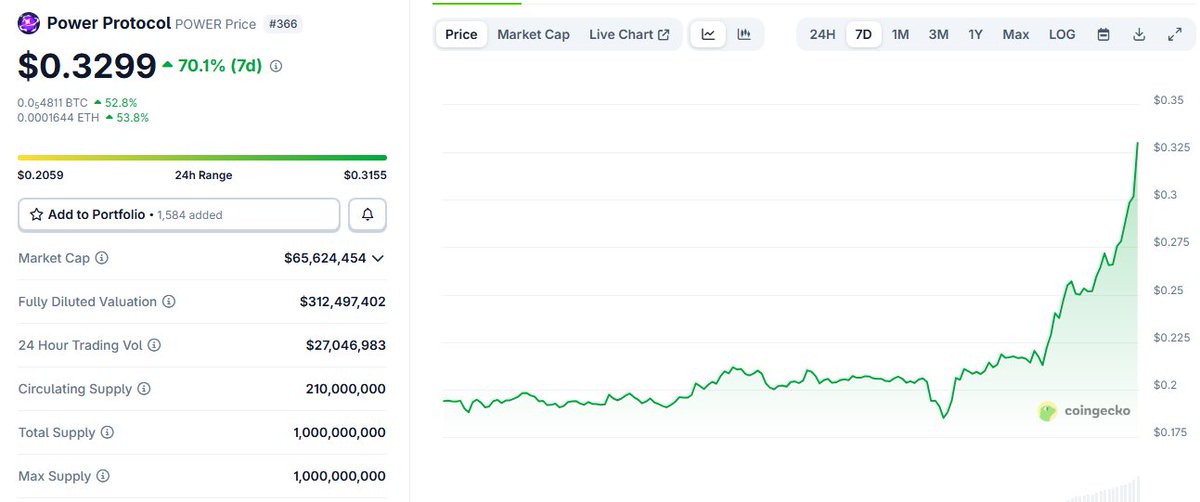Click the $27,046,983 trading volume value
This screenshot has width=1200, height=502.
[346, 345]
